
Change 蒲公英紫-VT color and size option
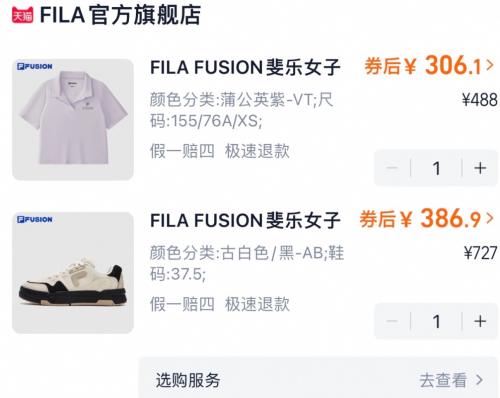241,110
